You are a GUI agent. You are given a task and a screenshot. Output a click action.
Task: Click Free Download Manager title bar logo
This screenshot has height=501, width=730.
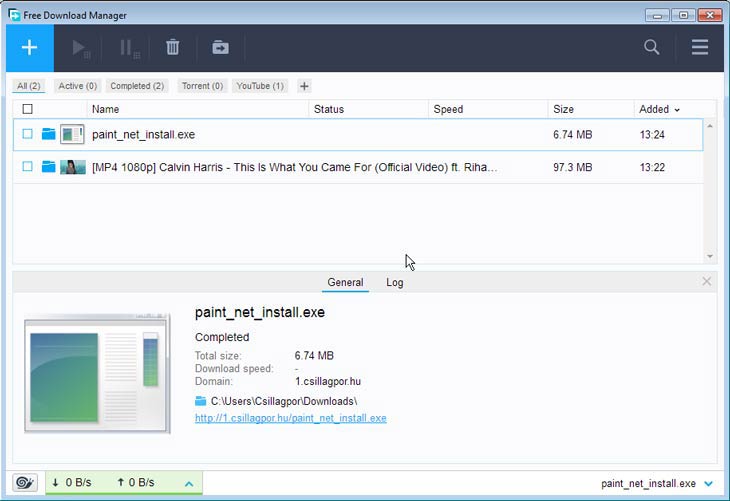[14, 15]
